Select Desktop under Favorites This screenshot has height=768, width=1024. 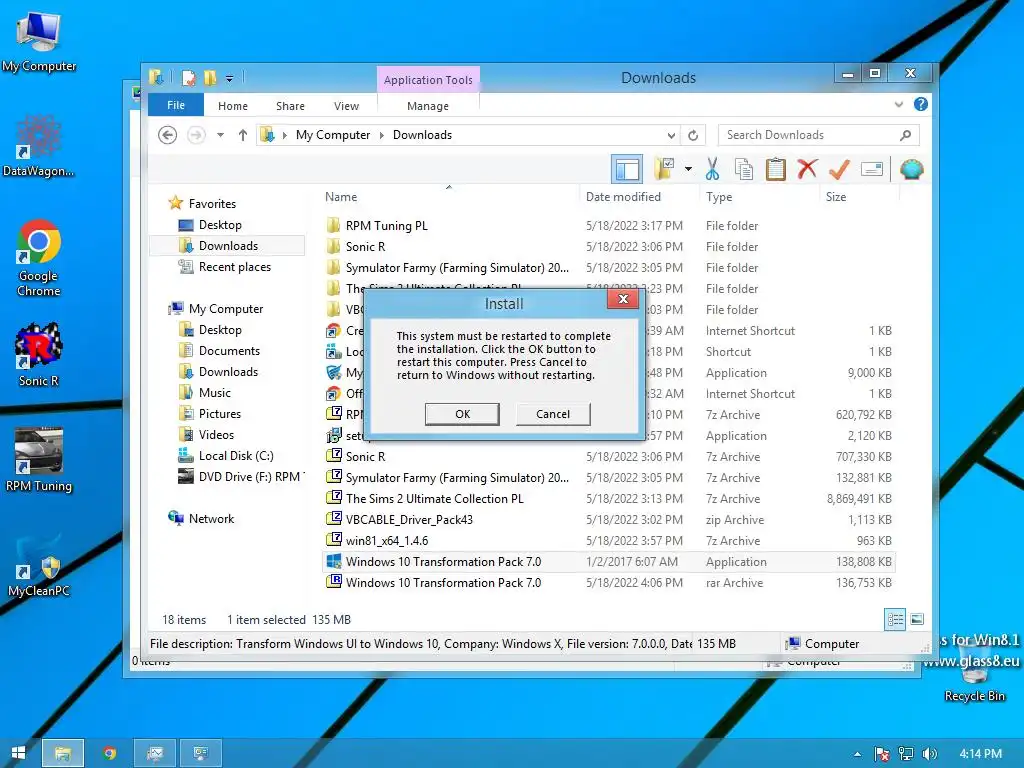220,225
